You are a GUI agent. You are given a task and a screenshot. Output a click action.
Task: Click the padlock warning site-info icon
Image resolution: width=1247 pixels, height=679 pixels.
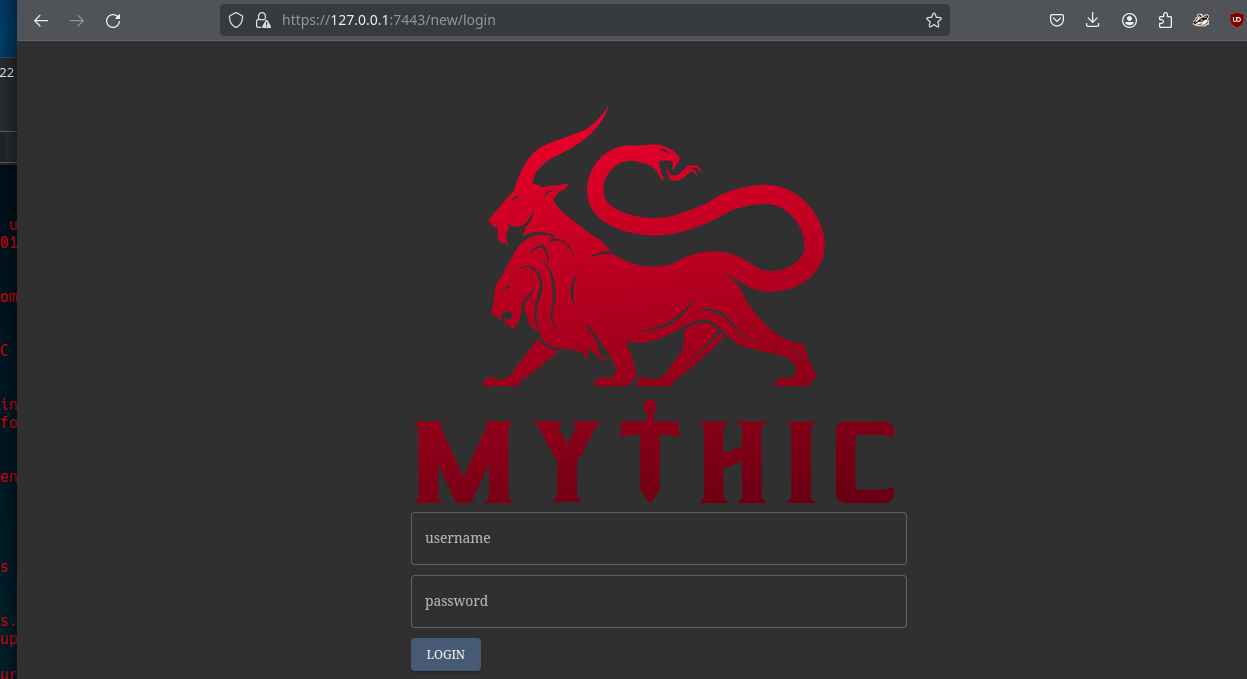pos(262,20)
